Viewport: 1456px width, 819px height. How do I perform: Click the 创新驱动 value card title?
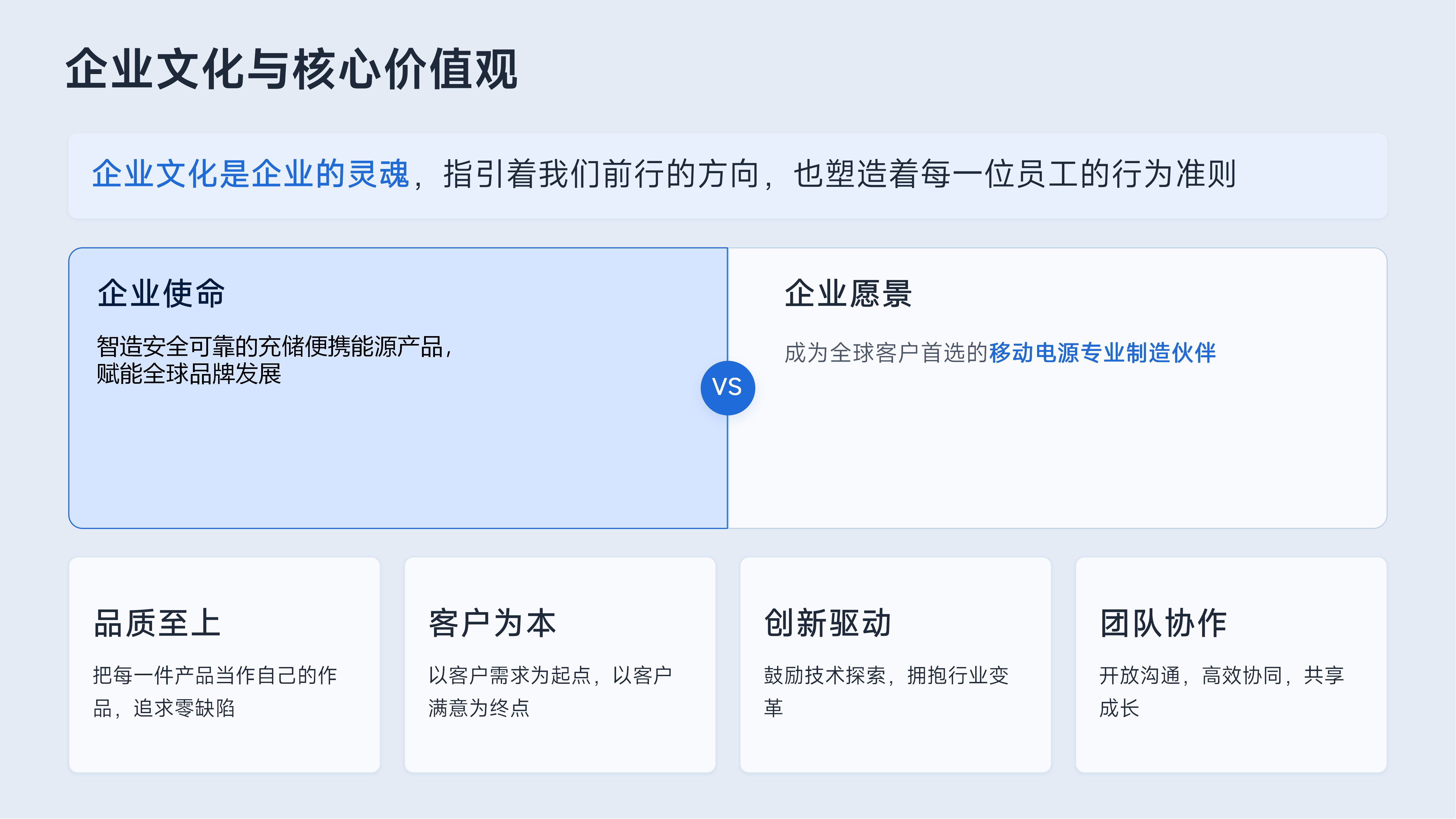pyautogui.click(x=828, y=623)
